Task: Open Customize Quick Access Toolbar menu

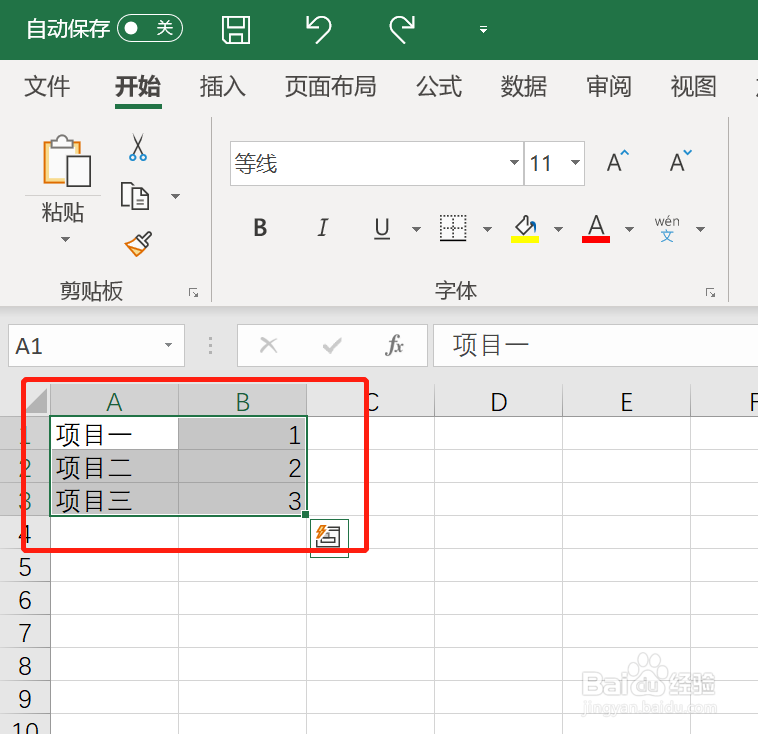Action: (483, 30)
